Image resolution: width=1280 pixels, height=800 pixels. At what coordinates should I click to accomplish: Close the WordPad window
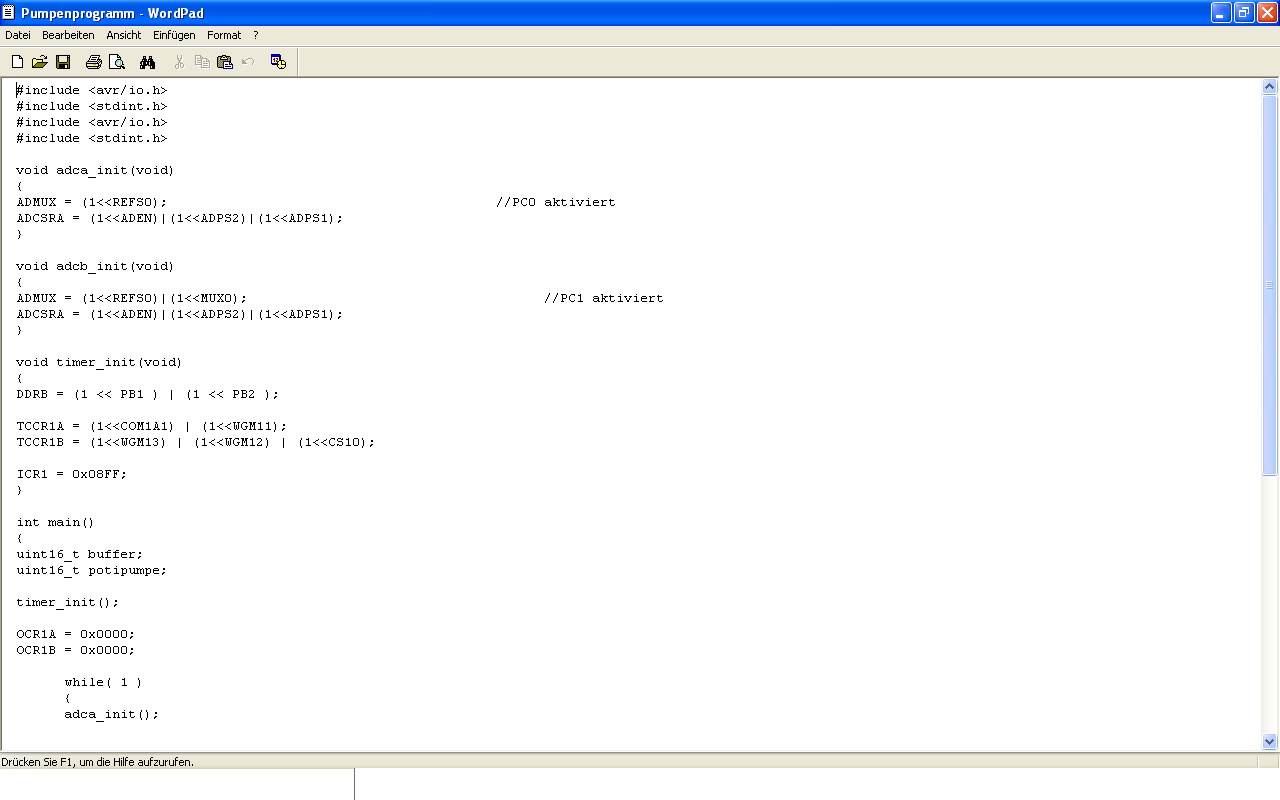(1267, 12)
